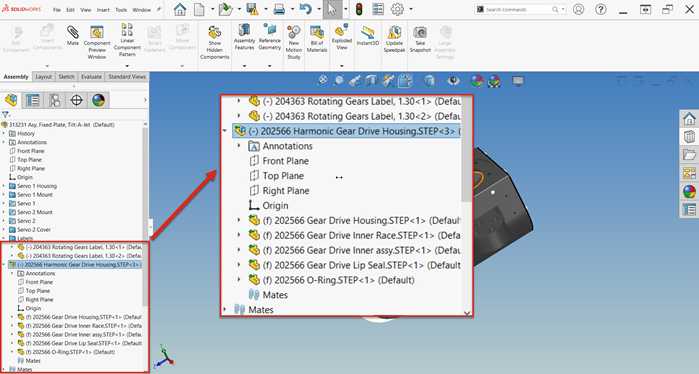Click the Reference Geometry tool

click(x=270, y=37)
